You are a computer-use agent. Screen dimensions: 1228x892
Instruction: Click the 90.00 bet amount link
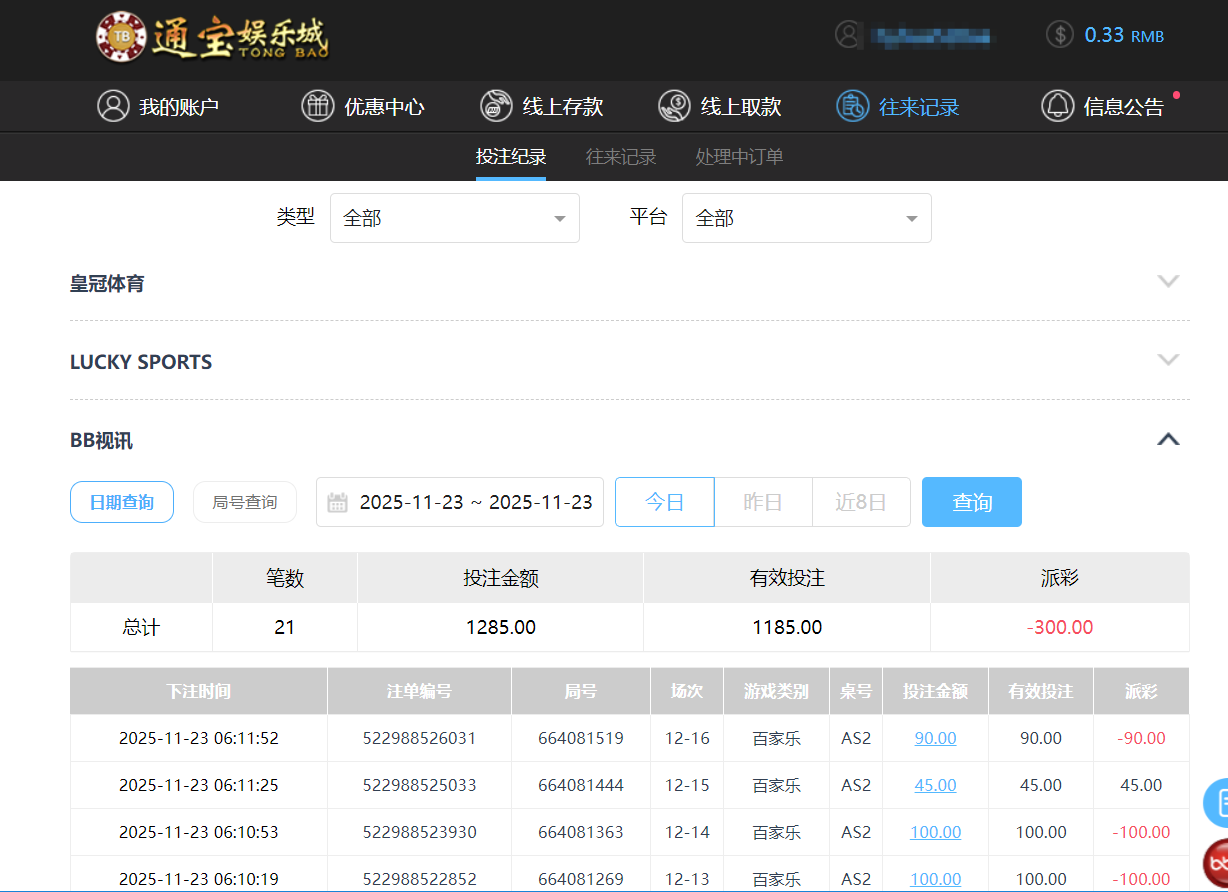(935, 737)
